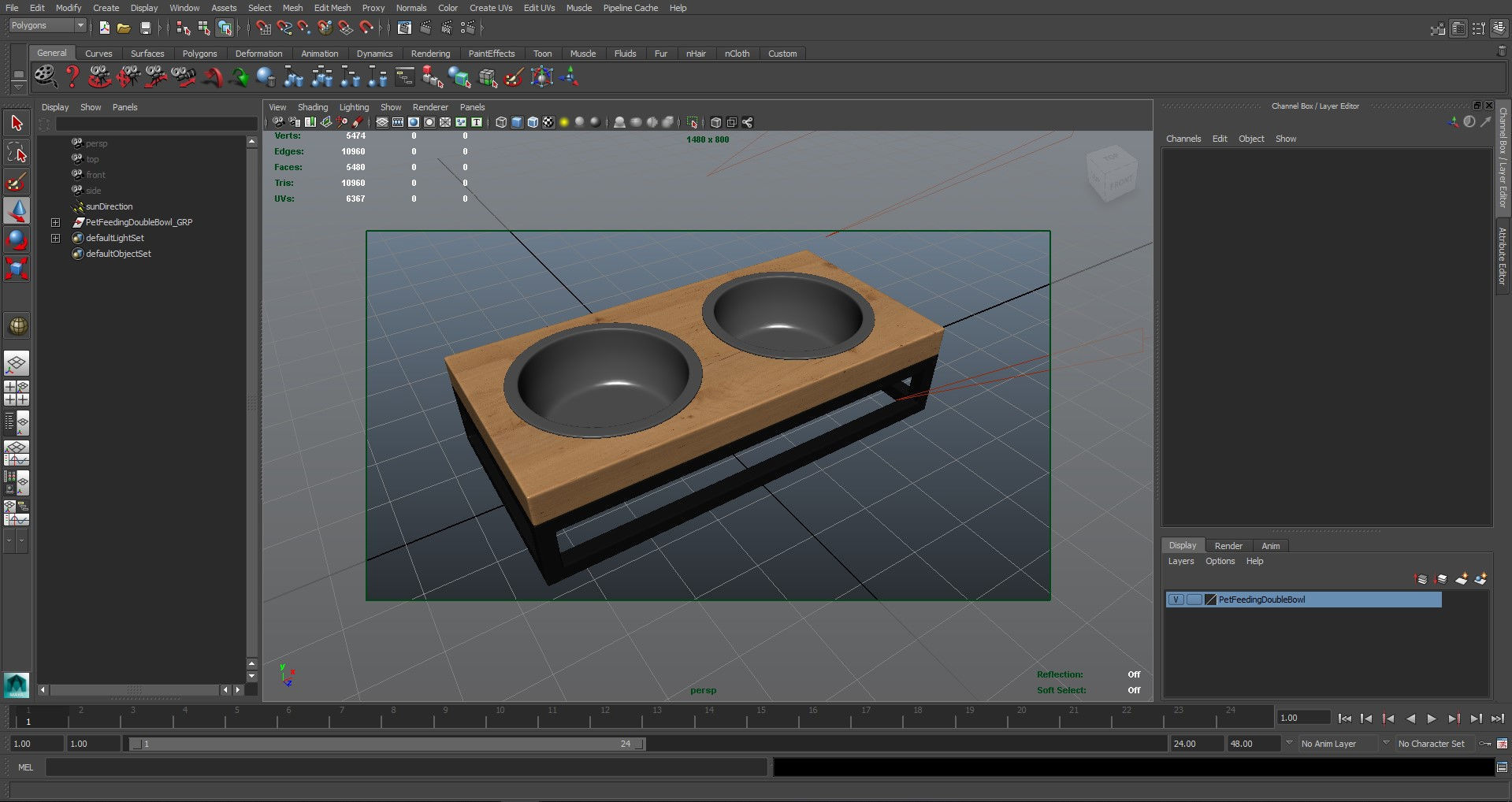Enable snap to points magnet icon
The width and height of the screenshot is (1512, 802).
point(304,28)
